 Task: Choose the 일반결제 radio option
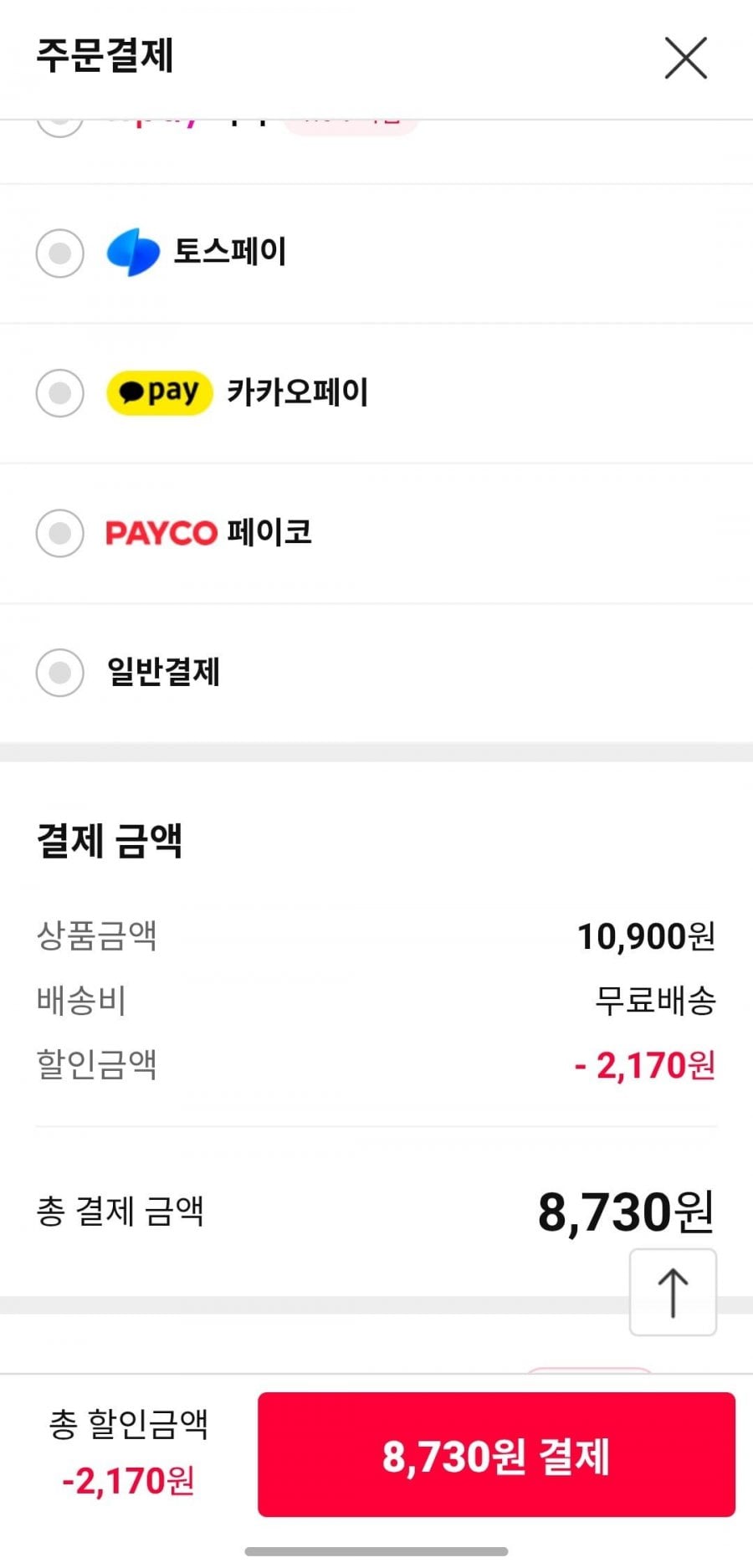click(60, 673)
